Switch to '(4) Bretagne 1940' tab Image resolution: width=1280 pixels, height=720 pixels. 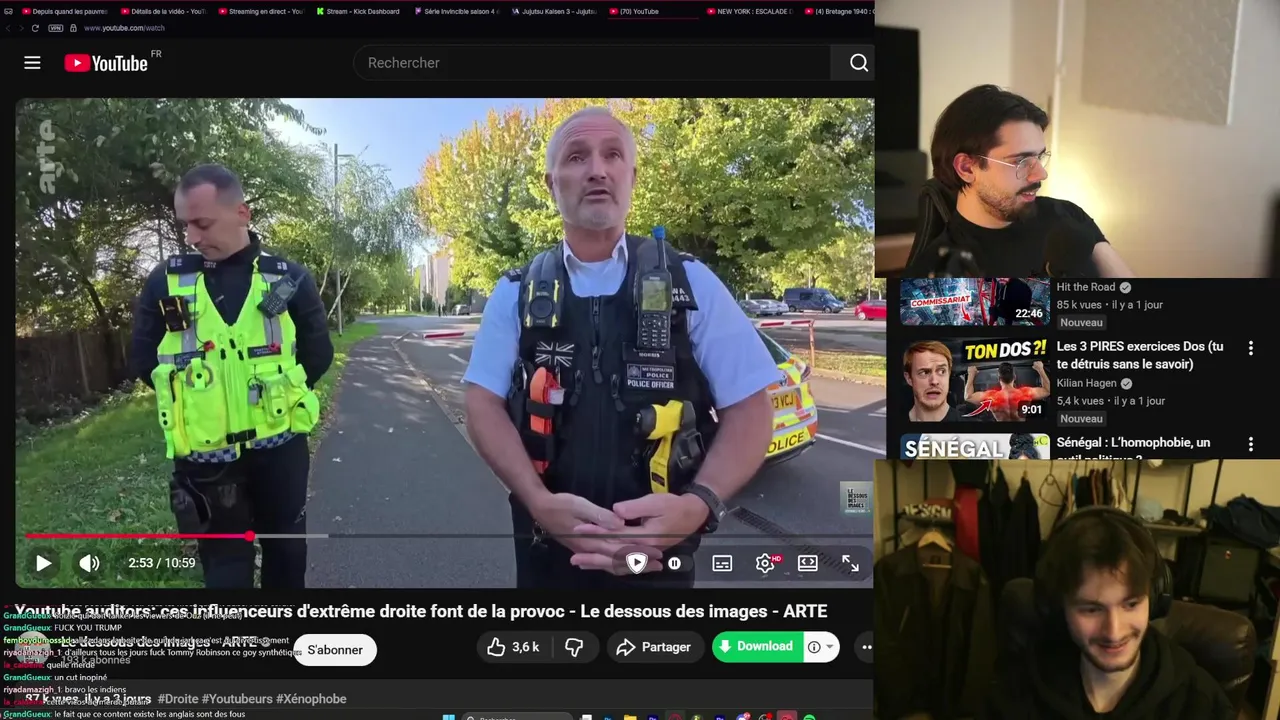point(838,11)
